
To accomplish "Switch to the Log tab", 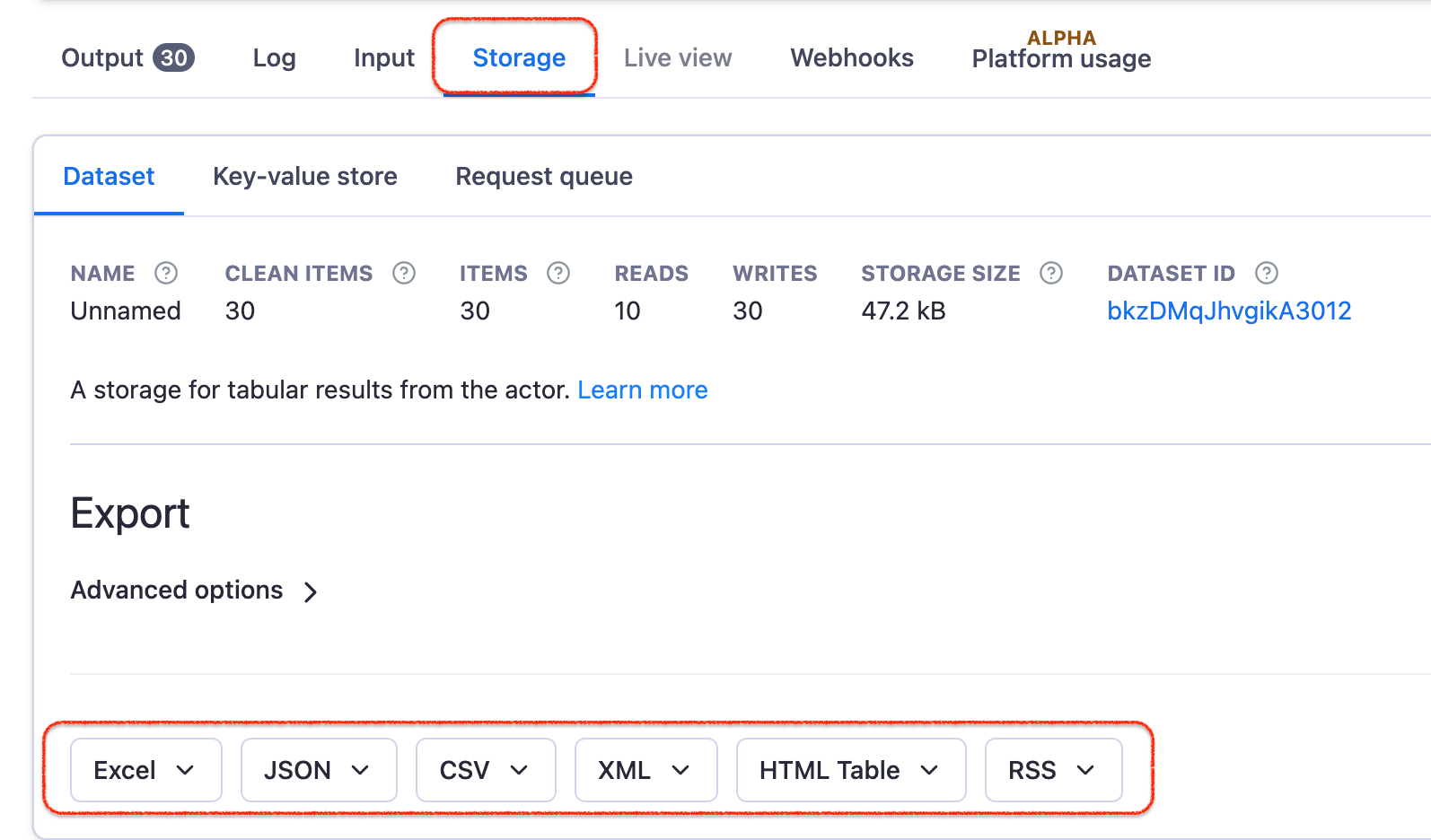I will (x=274, y=57).
